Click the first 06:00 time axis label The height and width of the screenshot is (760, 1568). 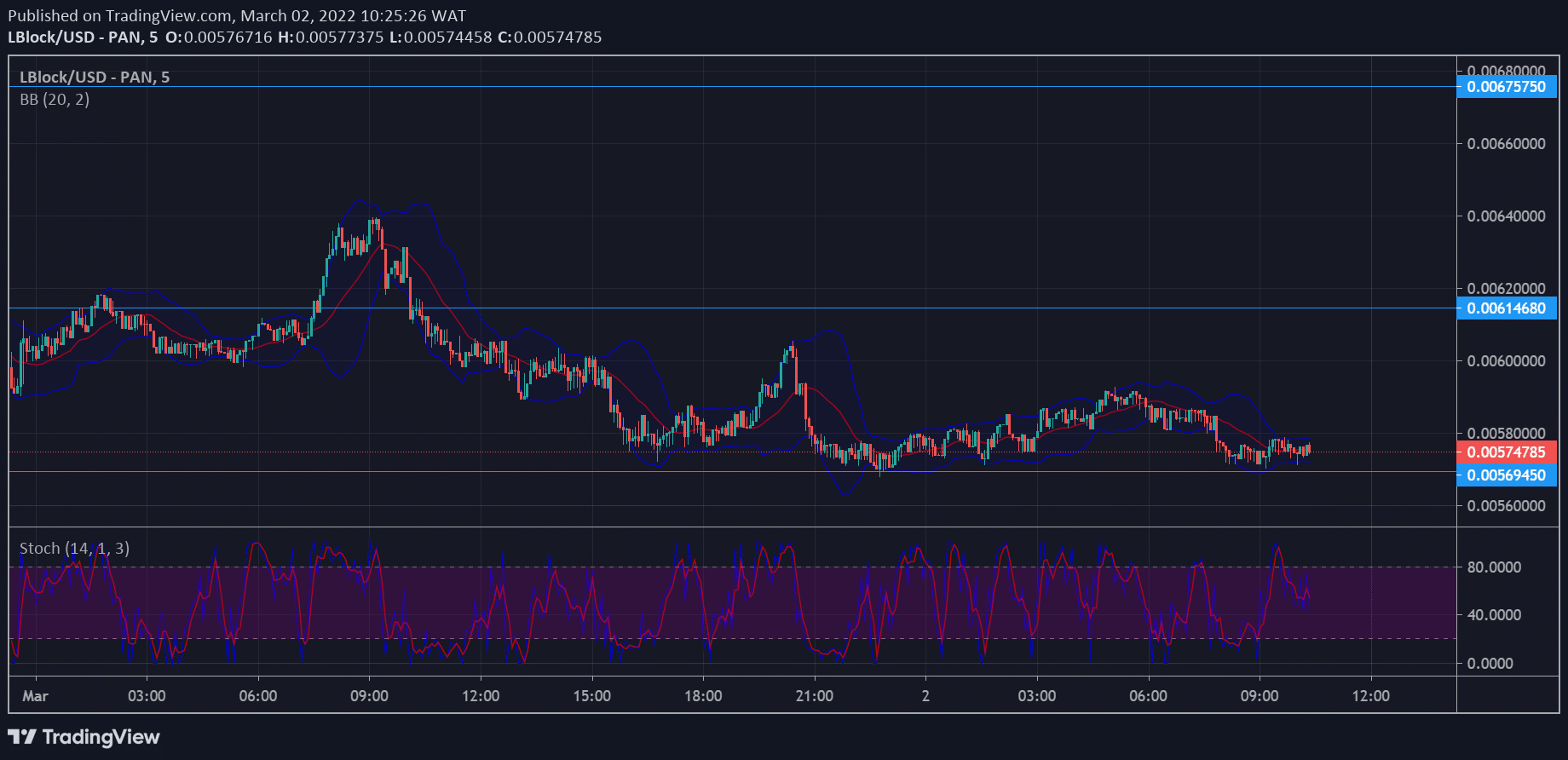coord(258,696)
